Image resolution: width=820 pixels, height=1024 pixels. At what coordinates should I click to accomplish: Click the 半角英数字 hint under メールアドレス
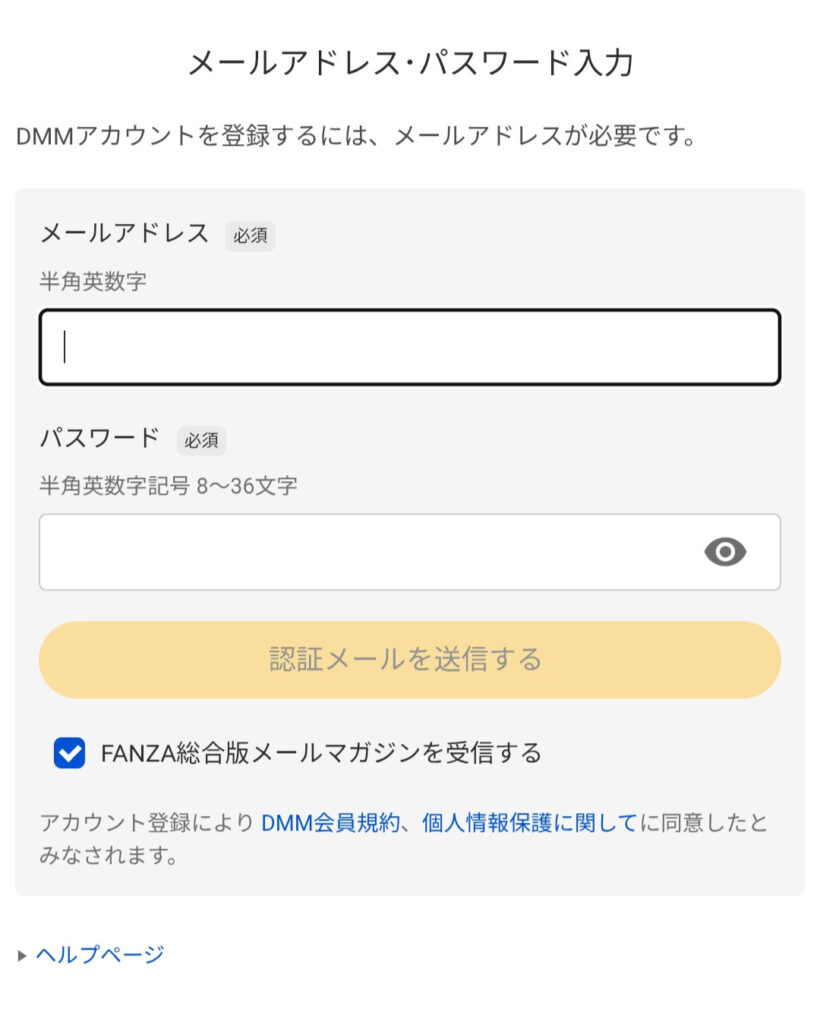tap(93, 281)
